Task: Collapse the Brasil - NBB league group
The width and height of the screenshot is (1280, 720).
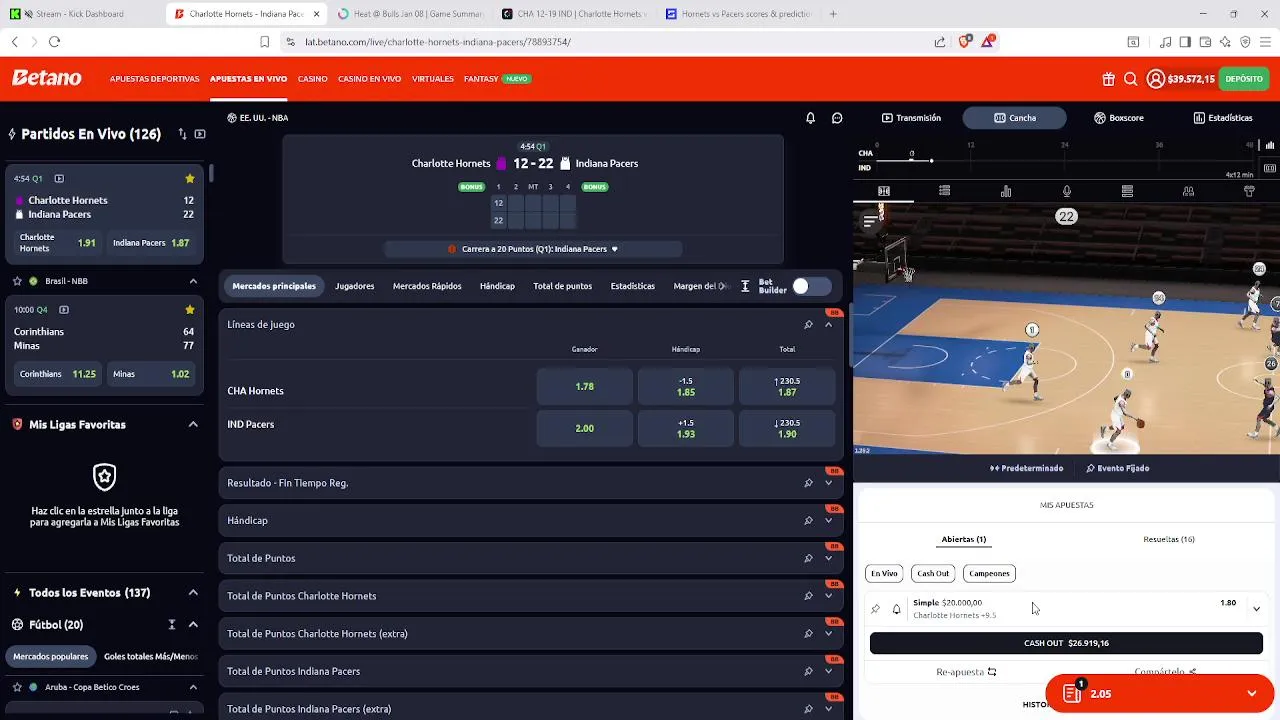Action: (193, 281)
